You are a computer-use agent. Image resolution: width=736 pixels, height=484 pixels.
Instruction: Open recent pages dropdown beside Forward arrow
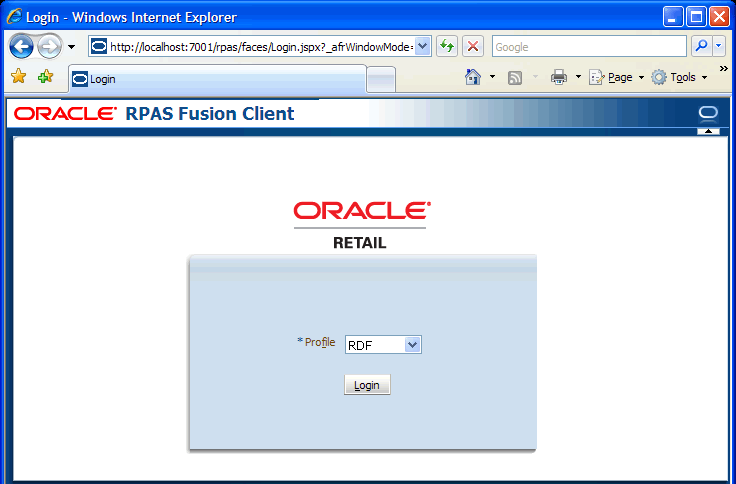[71, 47]
